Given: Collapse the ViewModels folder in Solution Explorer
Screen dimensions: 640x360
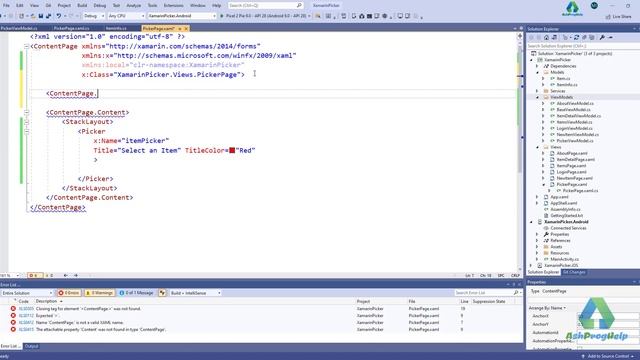Looking at the screenshot, I should pyautogui.click(x=538, y=97).
